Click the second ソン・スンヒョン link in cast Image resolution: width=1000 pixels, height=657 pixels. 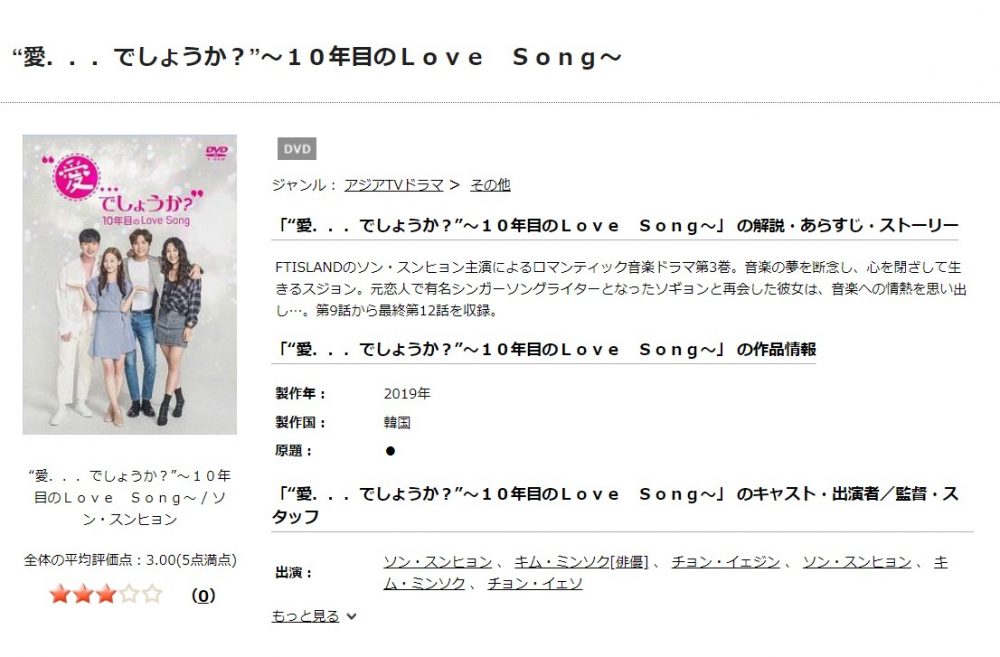[x=857, y=562]
